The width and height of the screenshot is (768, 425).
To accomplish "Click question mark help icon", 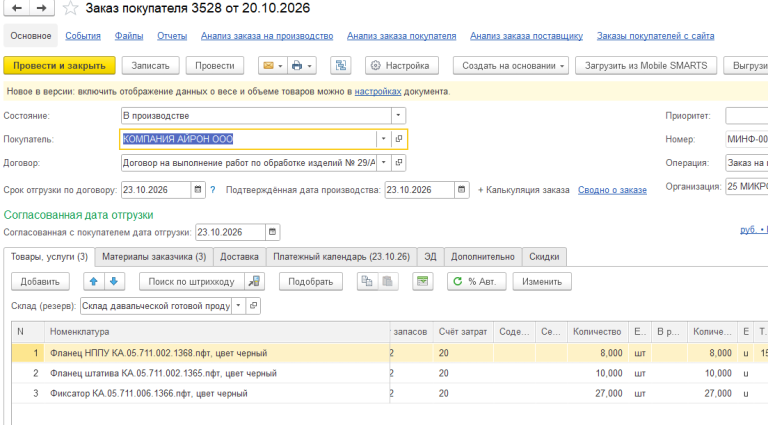I will point(213,189).
